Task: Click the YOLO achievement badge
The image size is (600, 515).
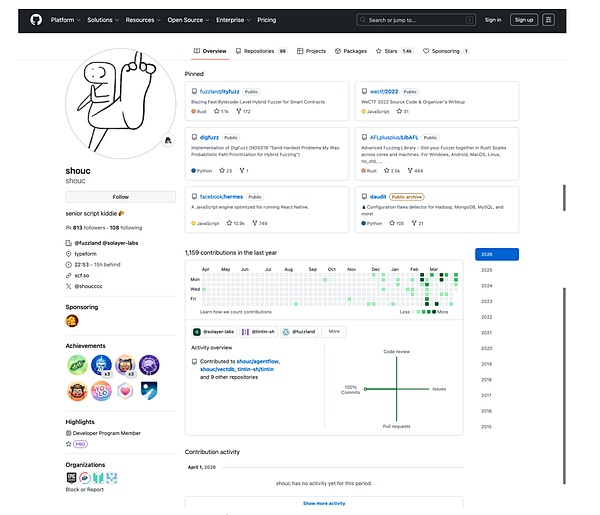Action: click(101, 391)
